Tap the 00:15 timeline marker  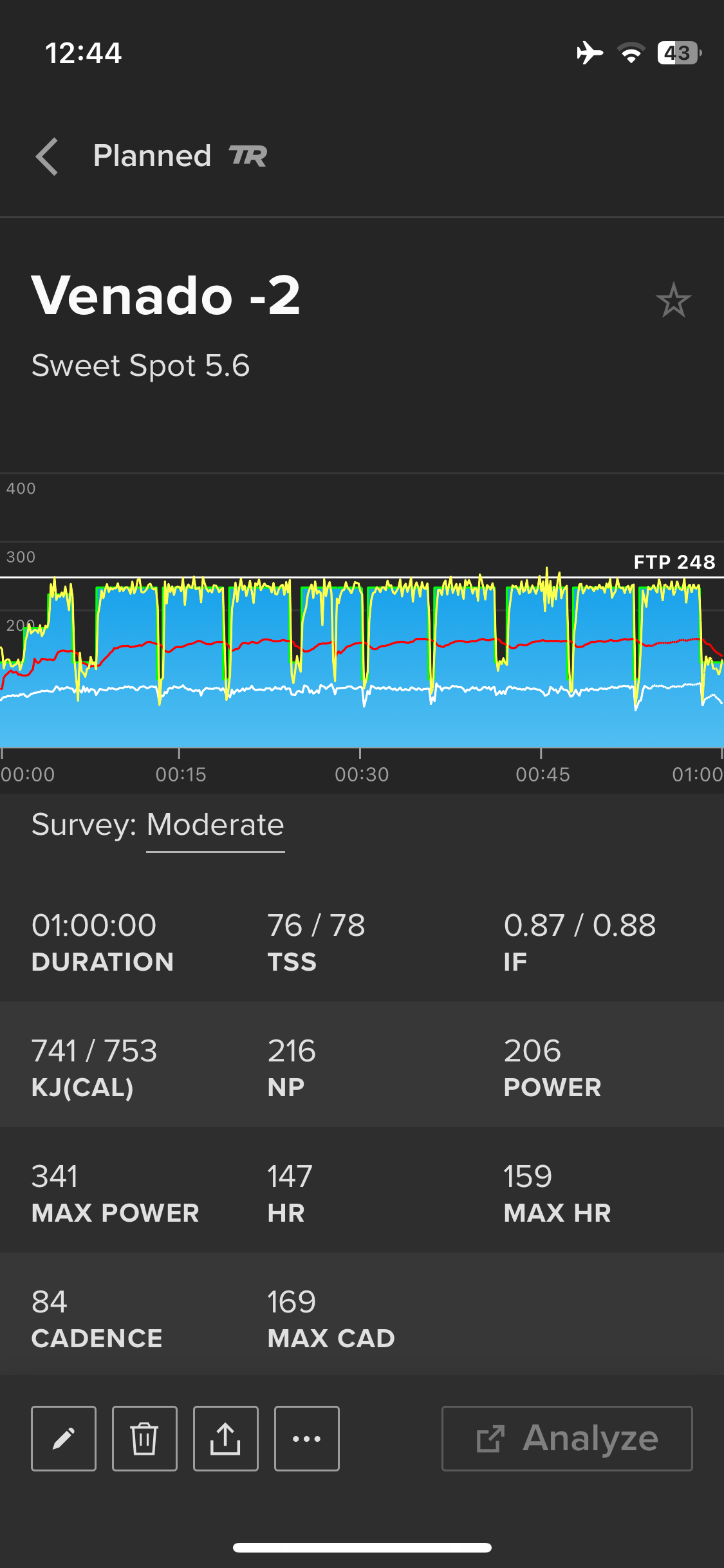(181, 774)
